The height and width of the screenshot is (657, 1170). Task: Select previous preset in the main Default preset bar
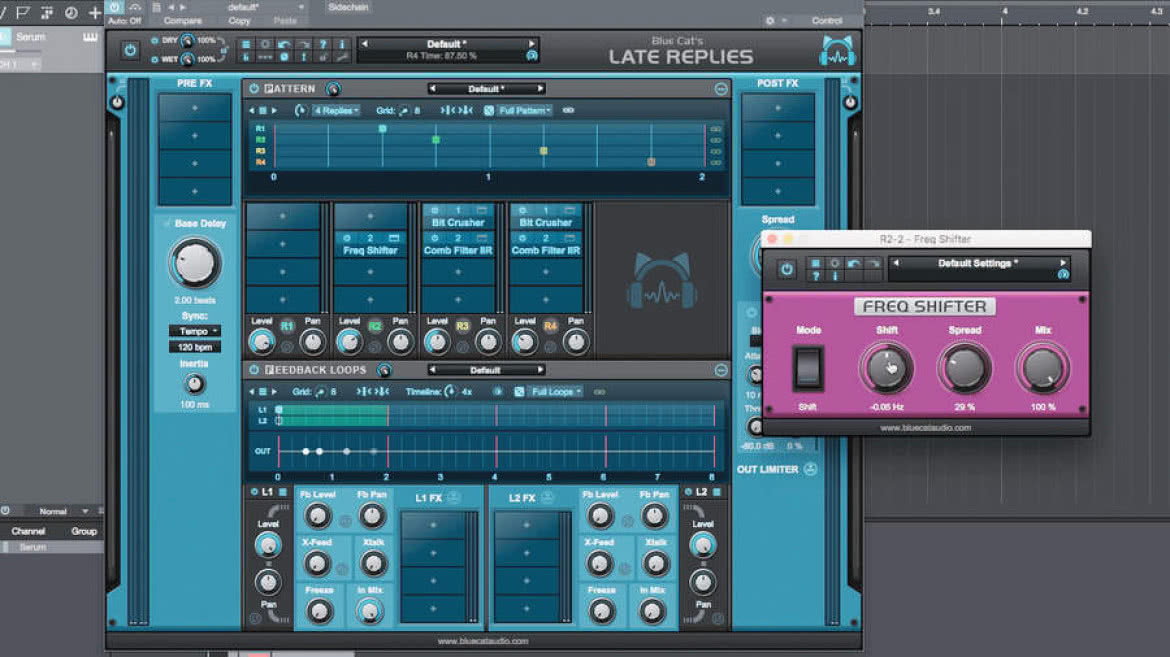[364, 44]
